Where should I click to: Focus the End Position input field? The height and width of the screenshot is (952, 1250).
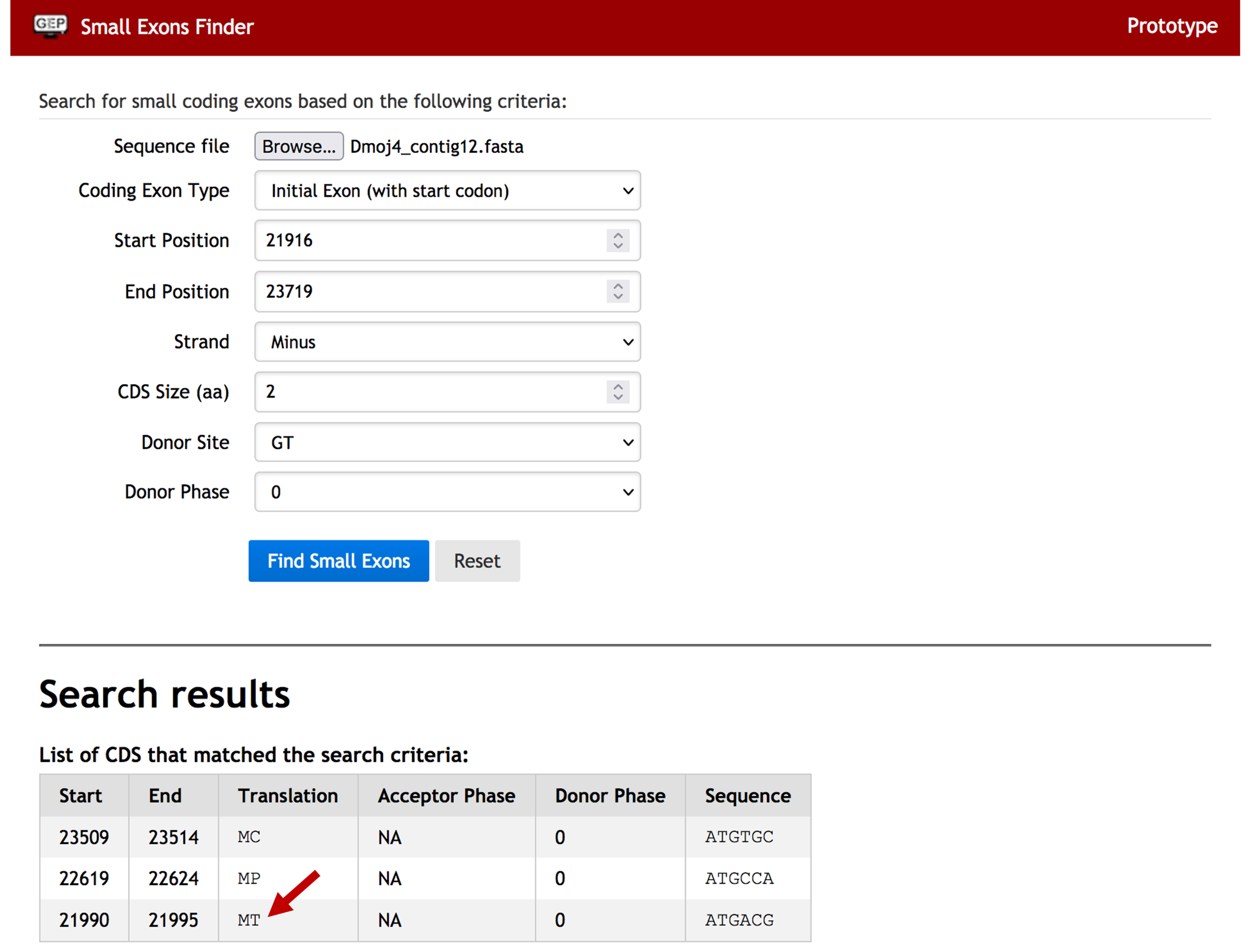[x=447, y=292]
